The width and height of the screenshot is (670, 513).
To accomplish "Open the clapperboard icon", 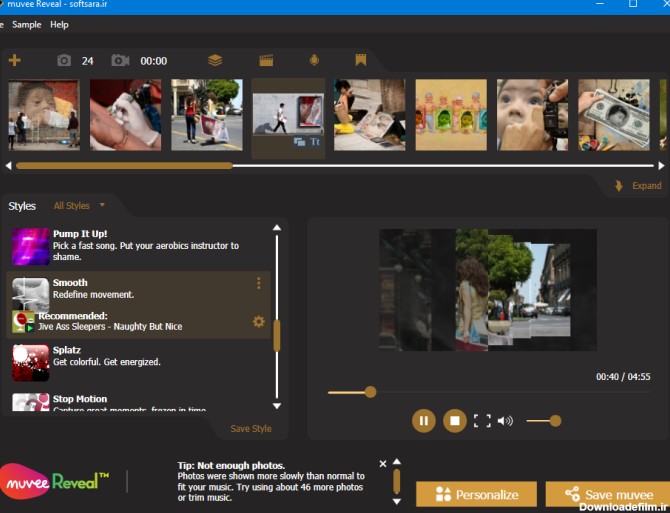I will point(266,60).
